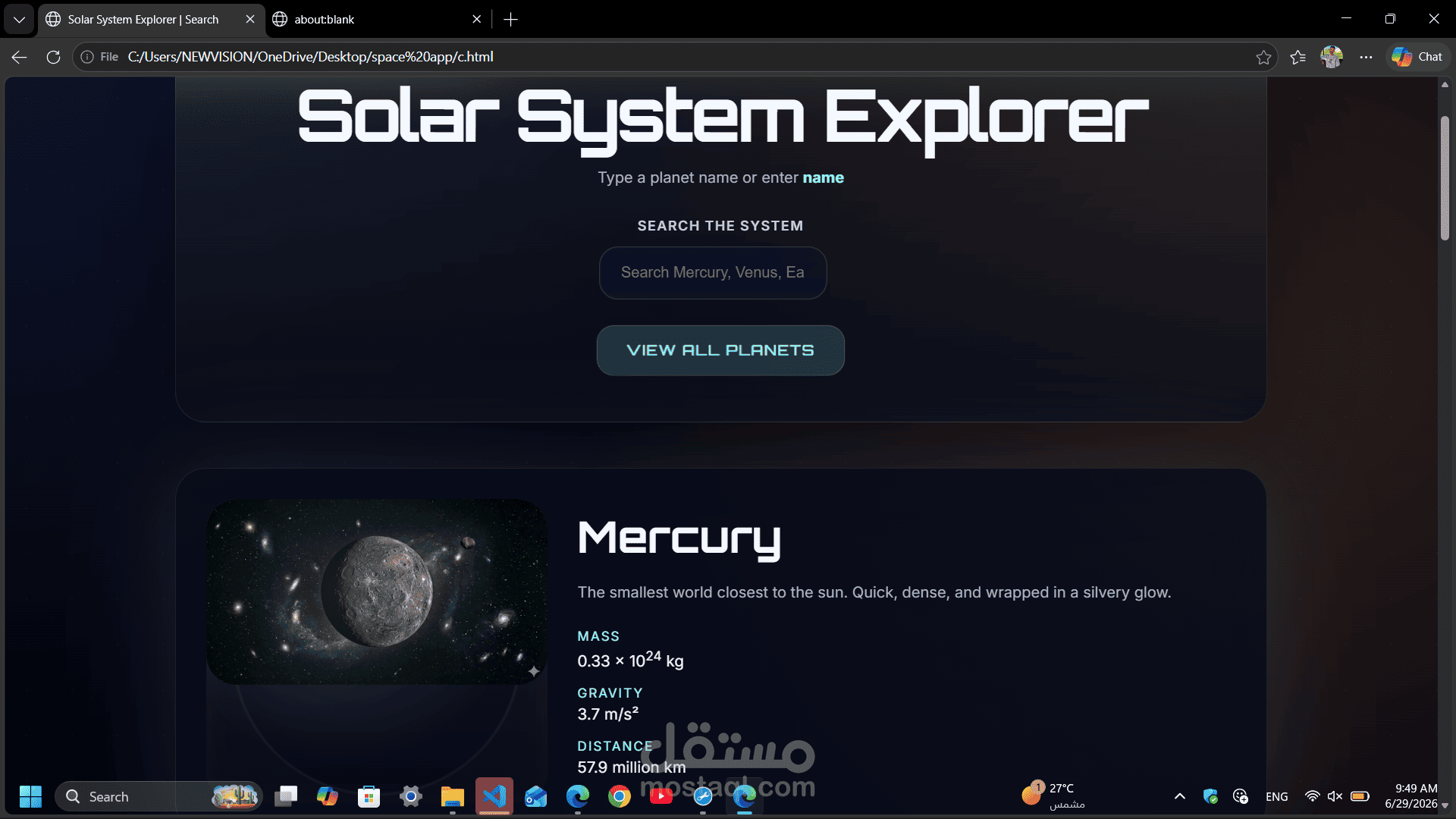The height and width of the screenshot is (819, 1456).
Task: Open the Copilot Chat button
Action: click(1417, 57)
